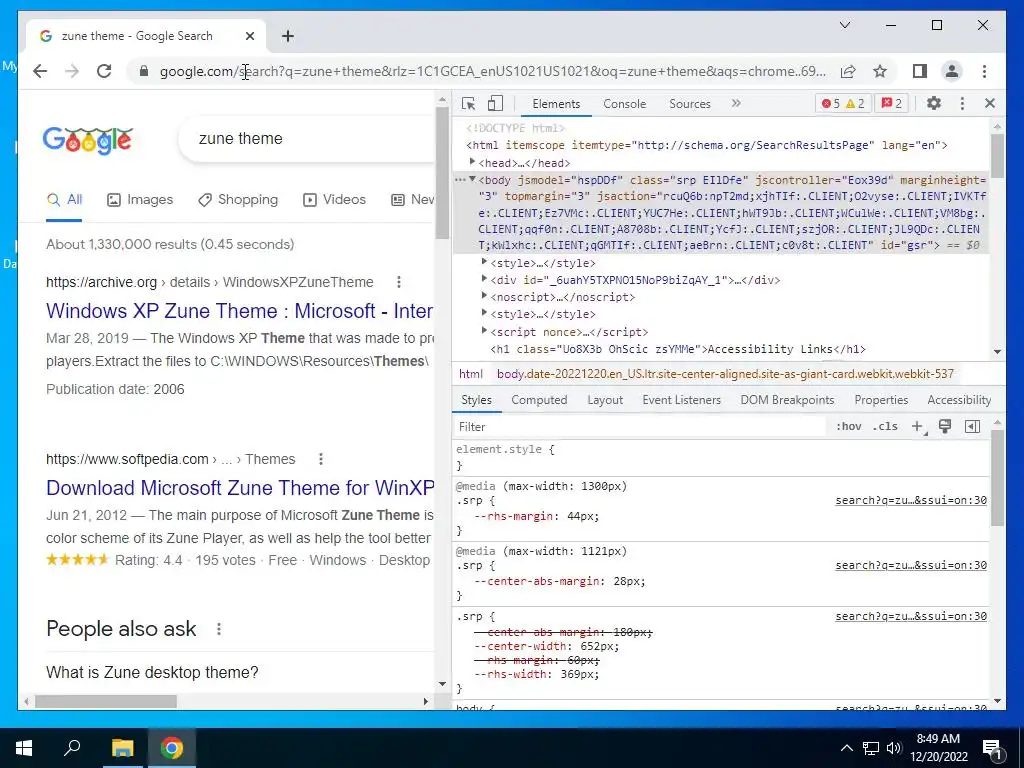The height and width of the screenshot is (768, 1024).
Task: Switch to Console tab
Action: click(x=624, y=104)
